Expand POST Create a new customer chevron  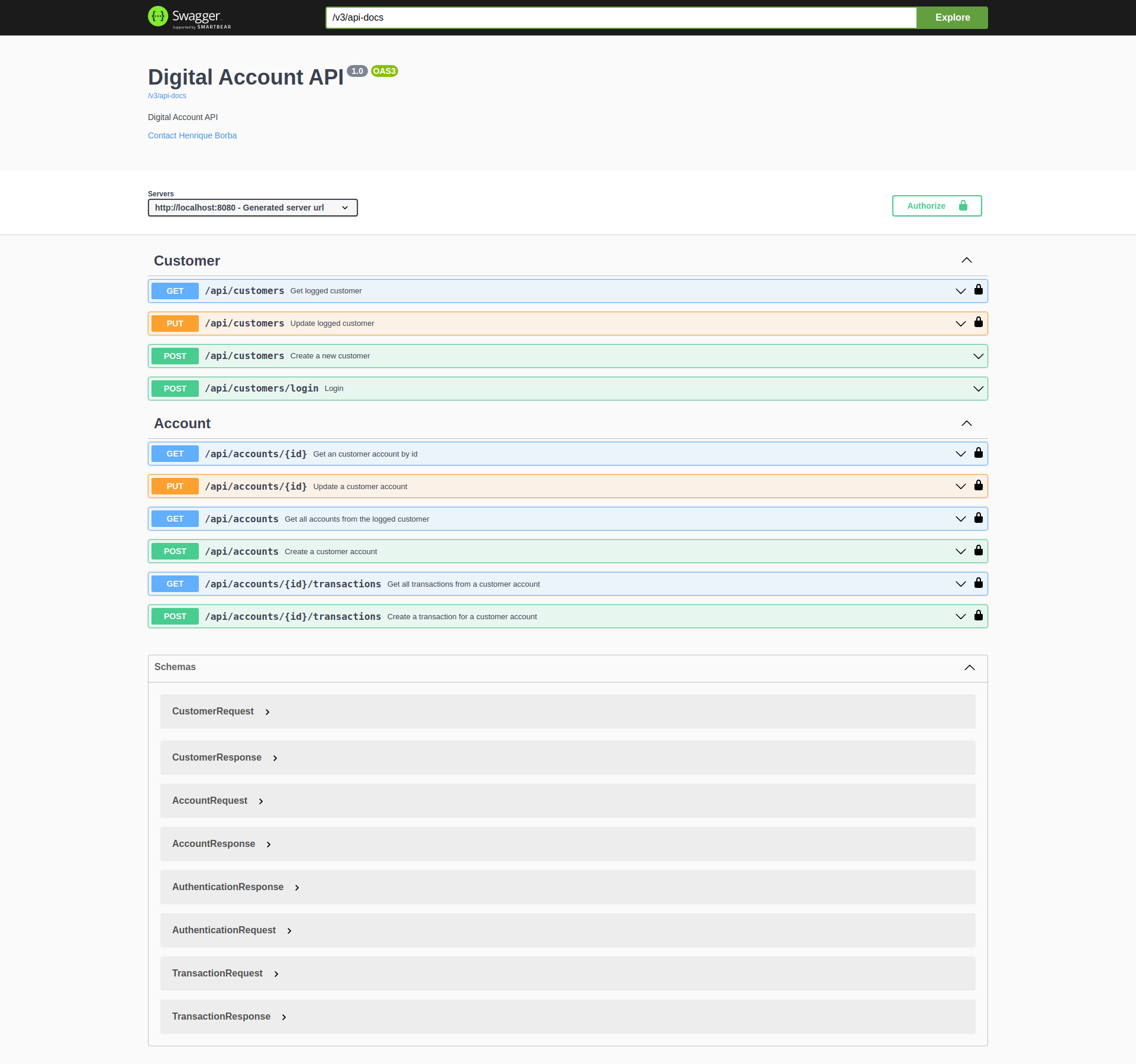tap(979, 356)
